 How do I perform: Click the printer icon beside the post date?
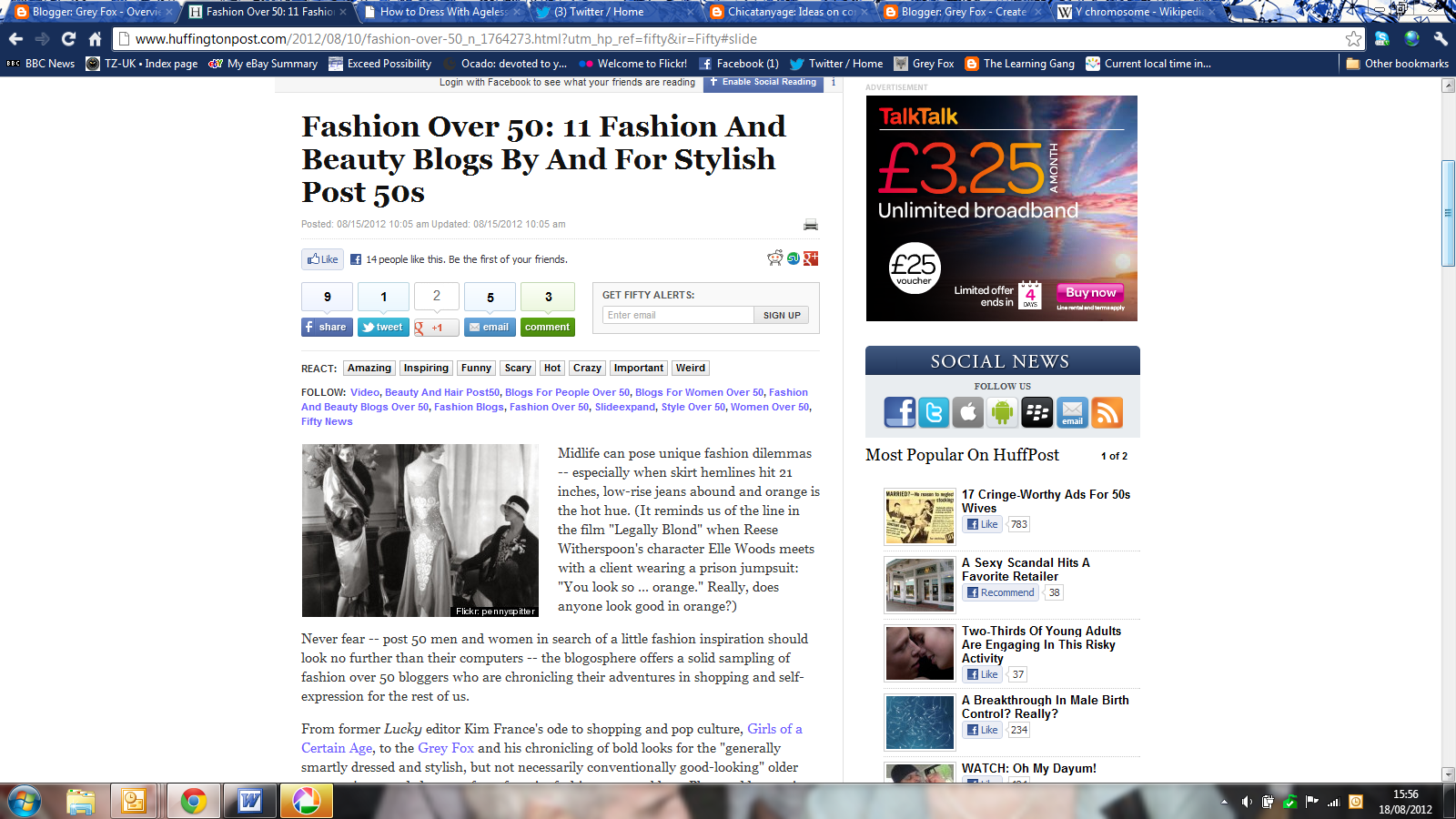point(811,225)
